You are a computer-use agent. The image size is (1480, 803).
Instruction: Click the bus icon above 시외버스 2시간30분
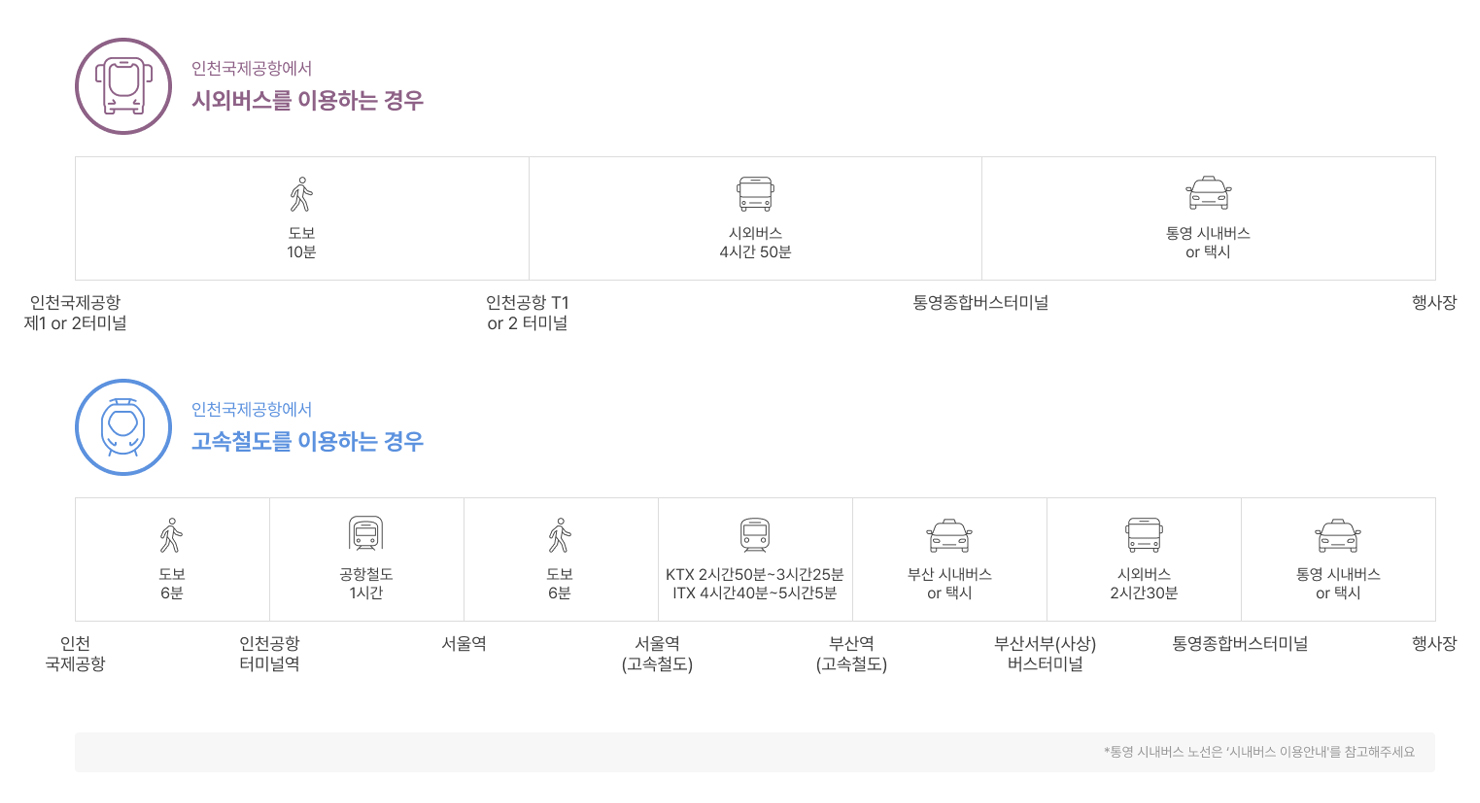(x=1143, y=535)
